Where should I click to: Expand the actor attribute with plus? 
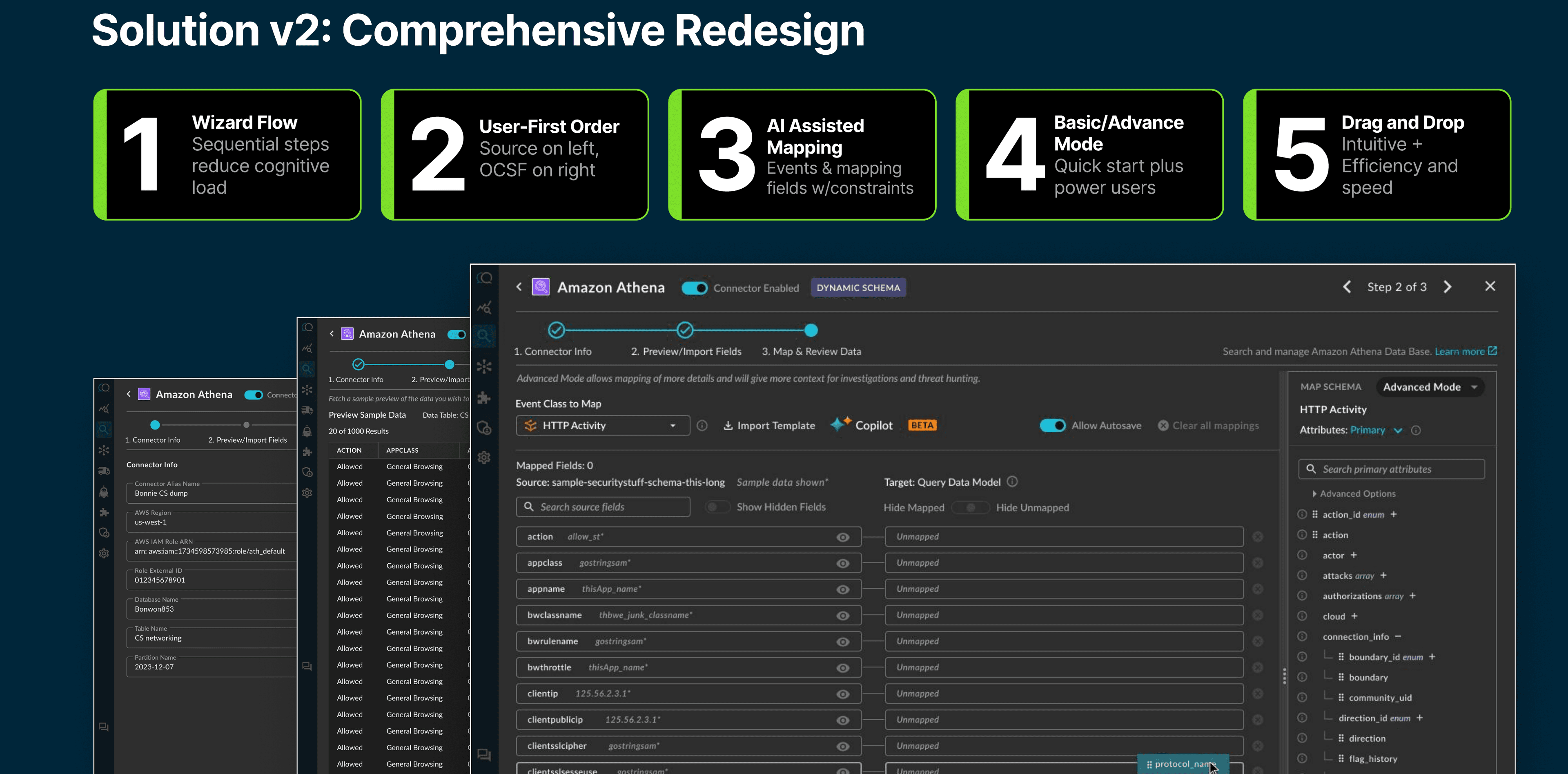point(1354,555)
